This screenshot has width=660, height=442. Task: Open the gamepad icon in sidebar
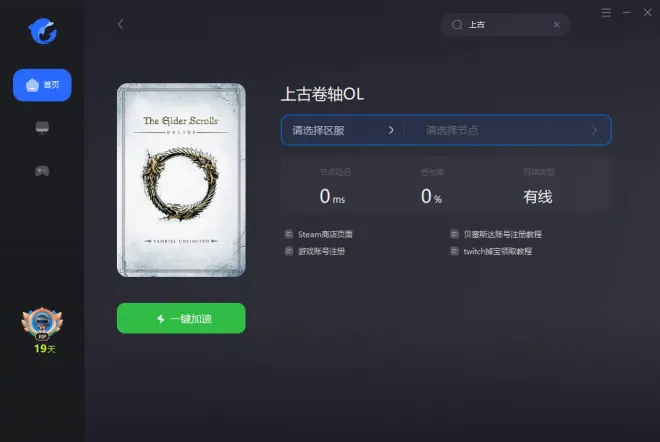tap(42, 171)
